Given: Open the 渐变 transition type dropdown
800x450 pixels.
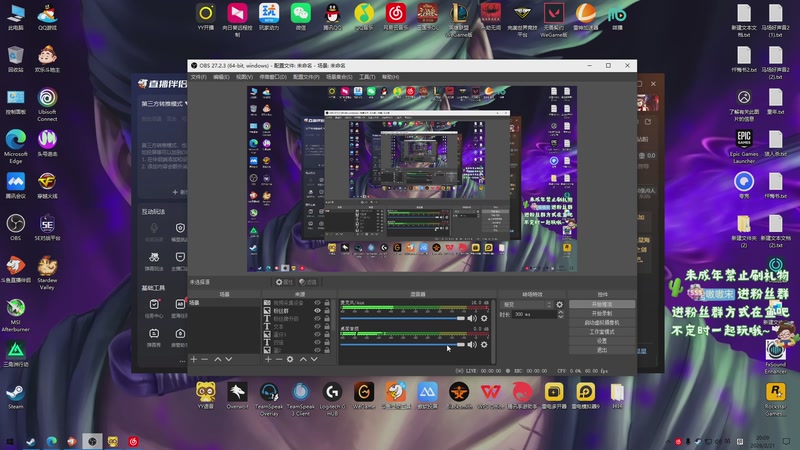Looking at the screenshot, I should coord(528,305).
